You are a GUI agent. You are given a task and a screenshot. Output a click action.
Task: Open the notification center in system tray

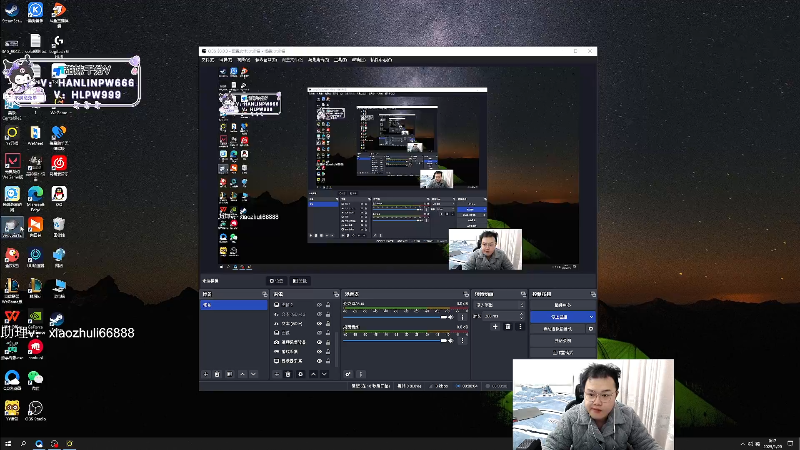pyautogui.click(x=790, y=444)
